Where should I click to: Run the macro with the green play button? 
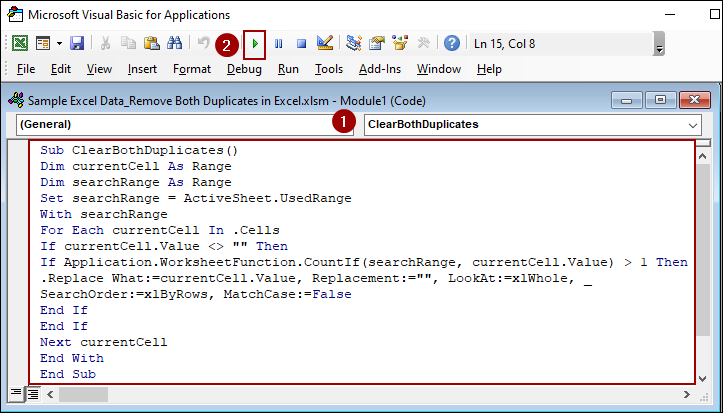tap(255, 44)
